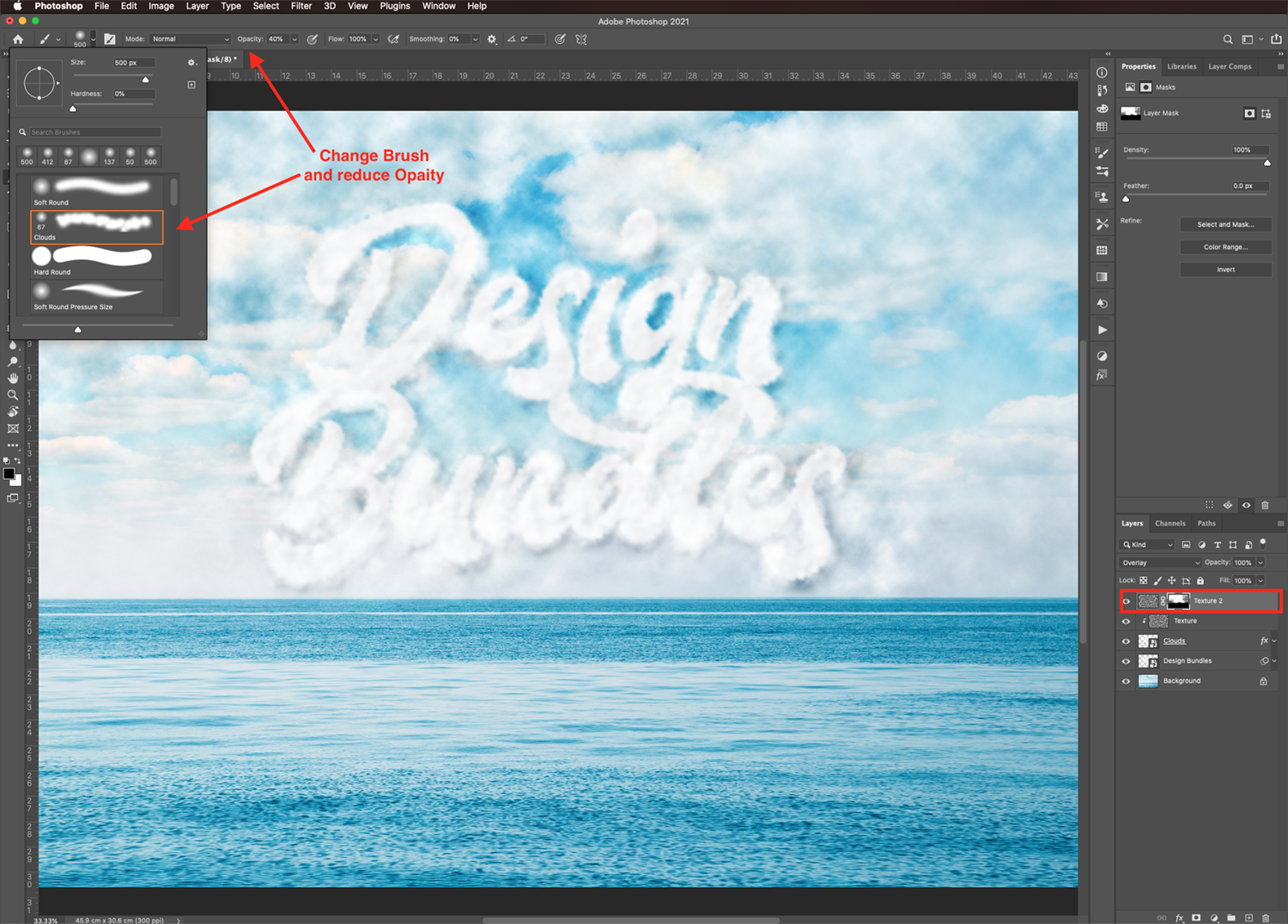Viewport: 1288px width, 924px height.
Task: Create new group folder icon
Action: [1231, 918]
